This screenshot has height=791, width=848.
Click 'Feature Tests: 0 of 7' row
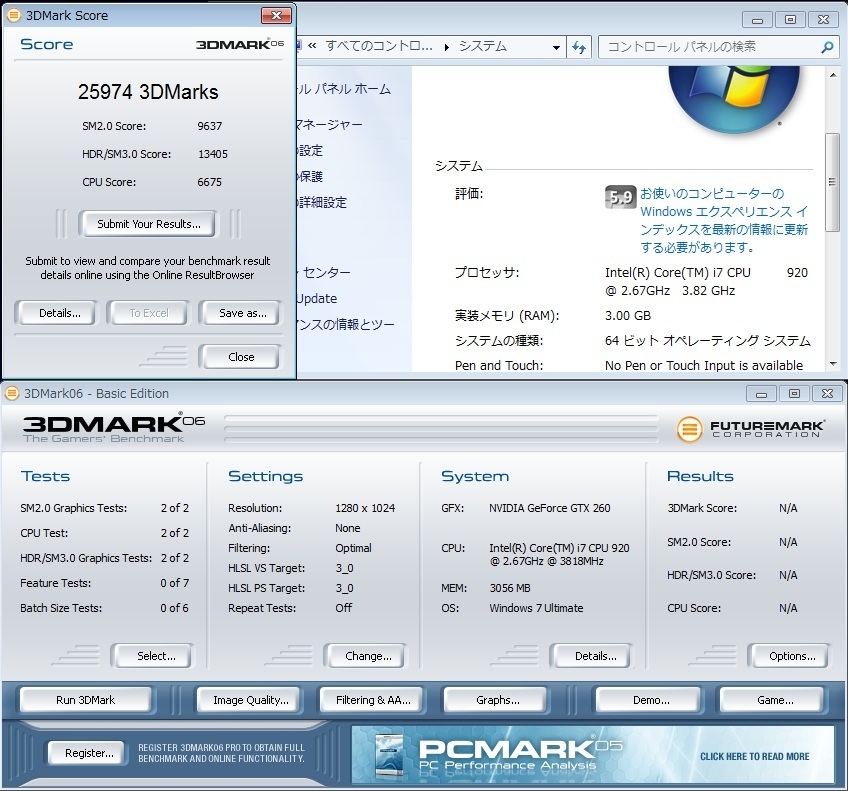click(104, 583)
